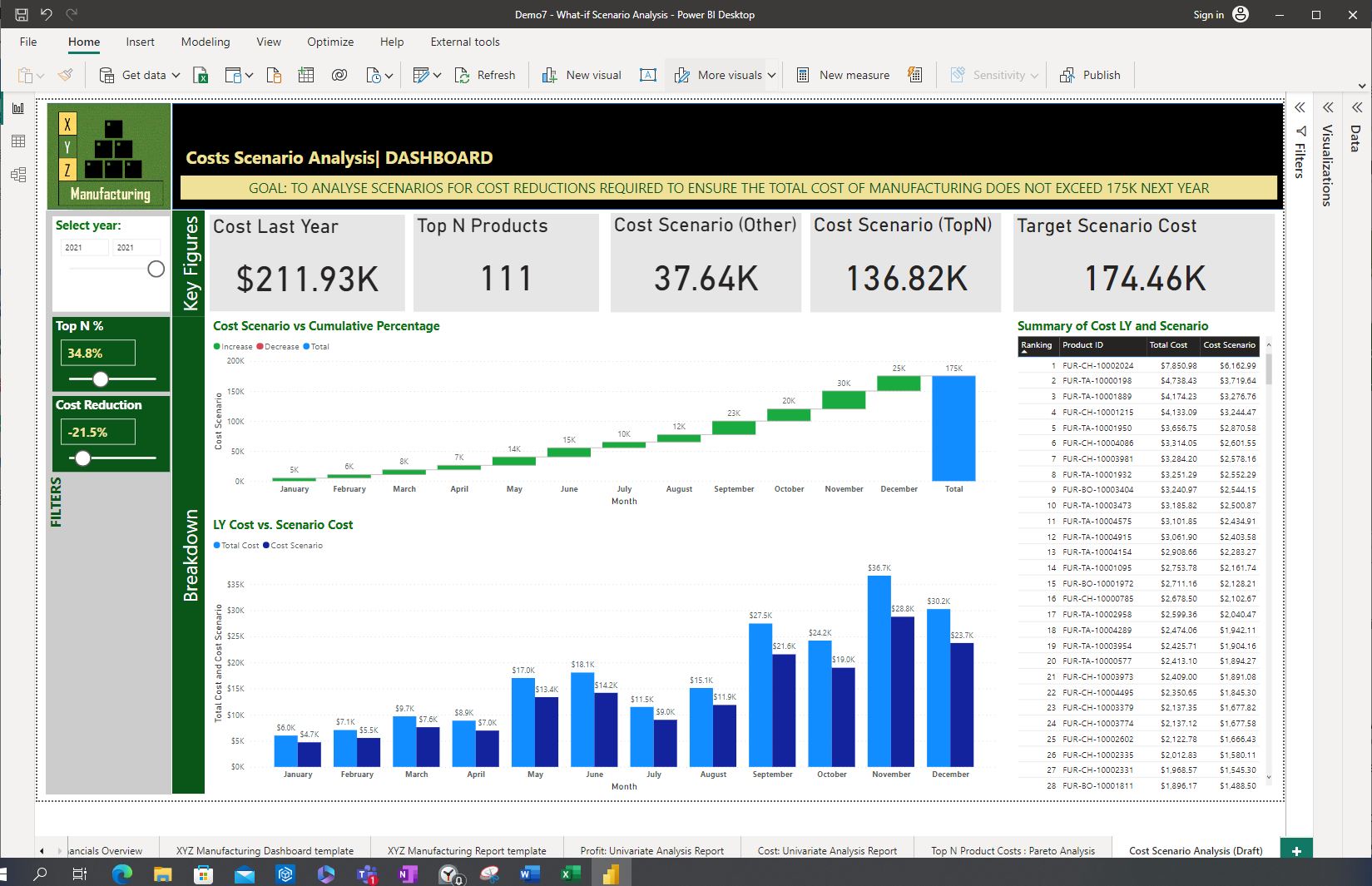Switch to Report view in left sidebar
This screenshot has width=1372, height=886.
(x=18, y=108)
